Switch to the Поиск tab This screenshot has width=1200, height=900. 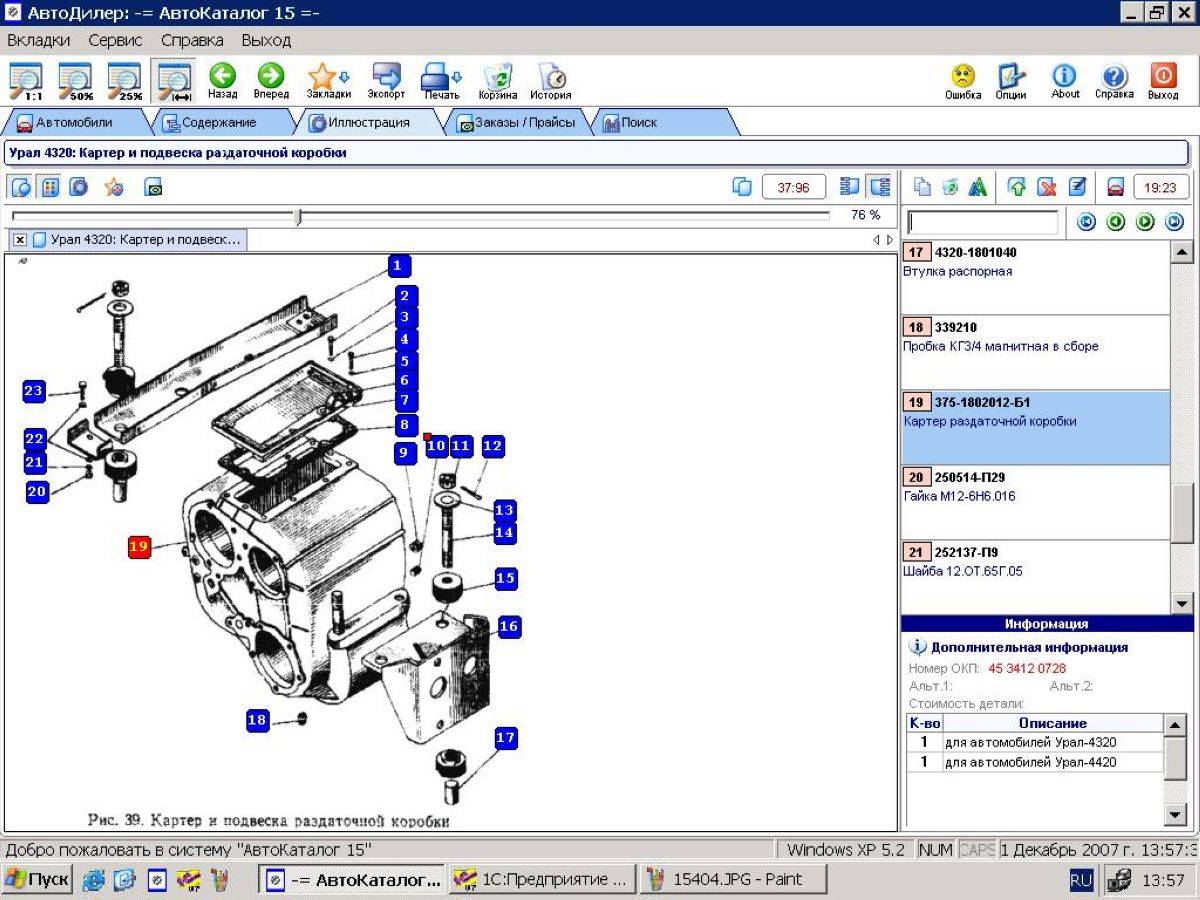coord(660,123)
